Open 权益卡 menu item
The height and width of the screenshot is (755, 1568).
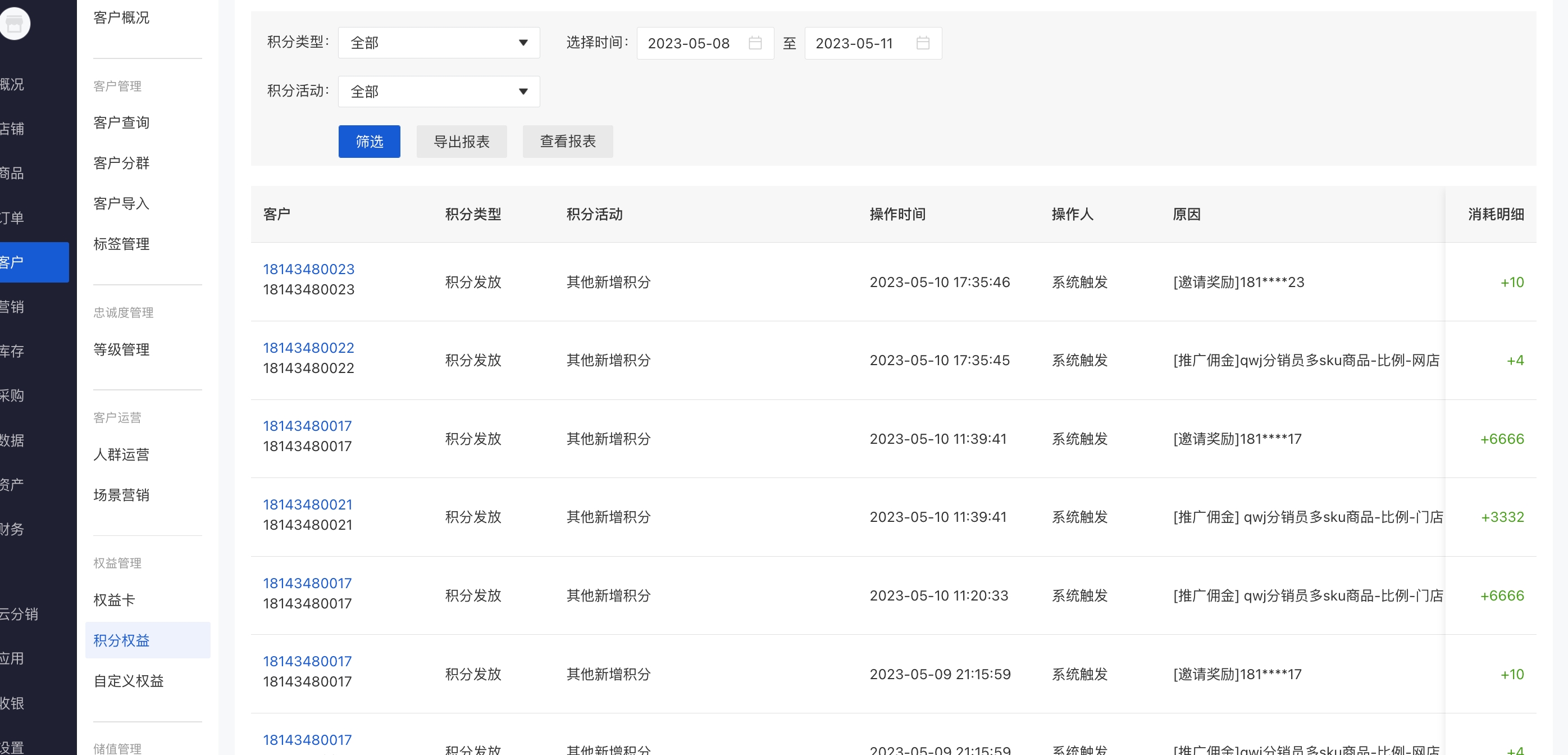tap(114, 600)
